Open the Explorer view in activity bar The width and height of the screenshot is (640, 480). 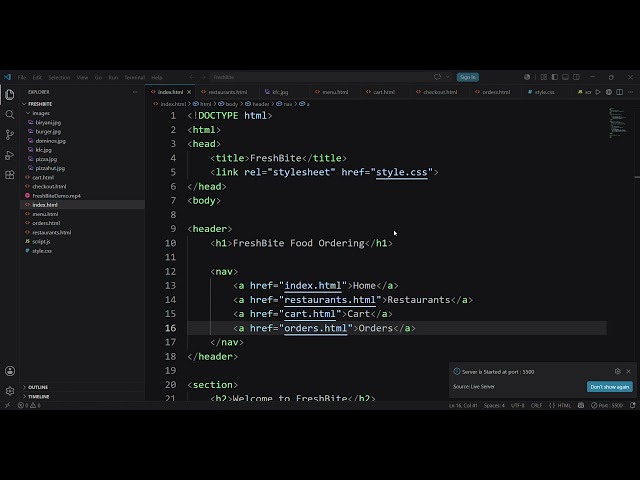click(x=10, y=95)
